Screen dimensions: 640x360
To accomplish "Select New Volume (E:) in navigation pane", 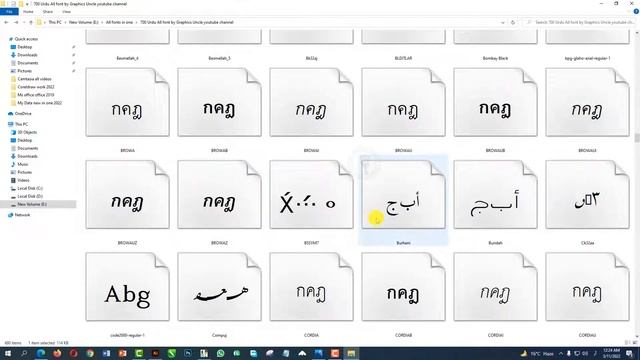I will [x=32, y=204].
